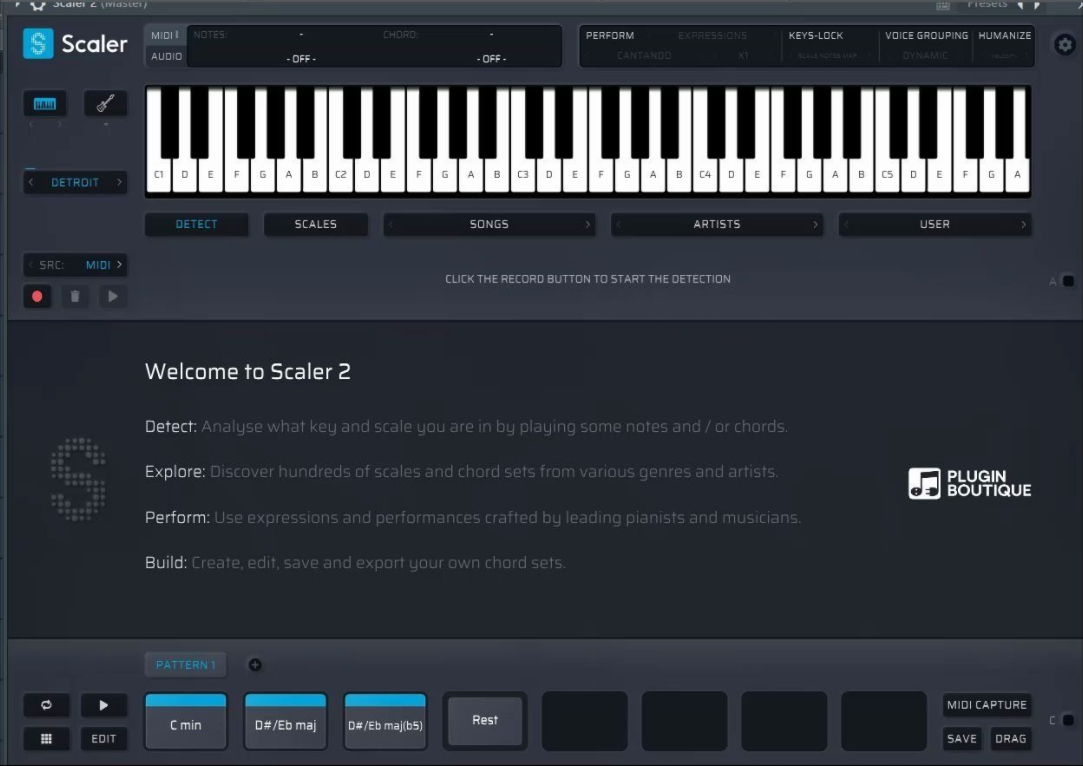The height and width of the screenshot is (766, 1083).
Task: Enable the MIDI input mode
Action: pyautogui.click(x=165, y=33)
